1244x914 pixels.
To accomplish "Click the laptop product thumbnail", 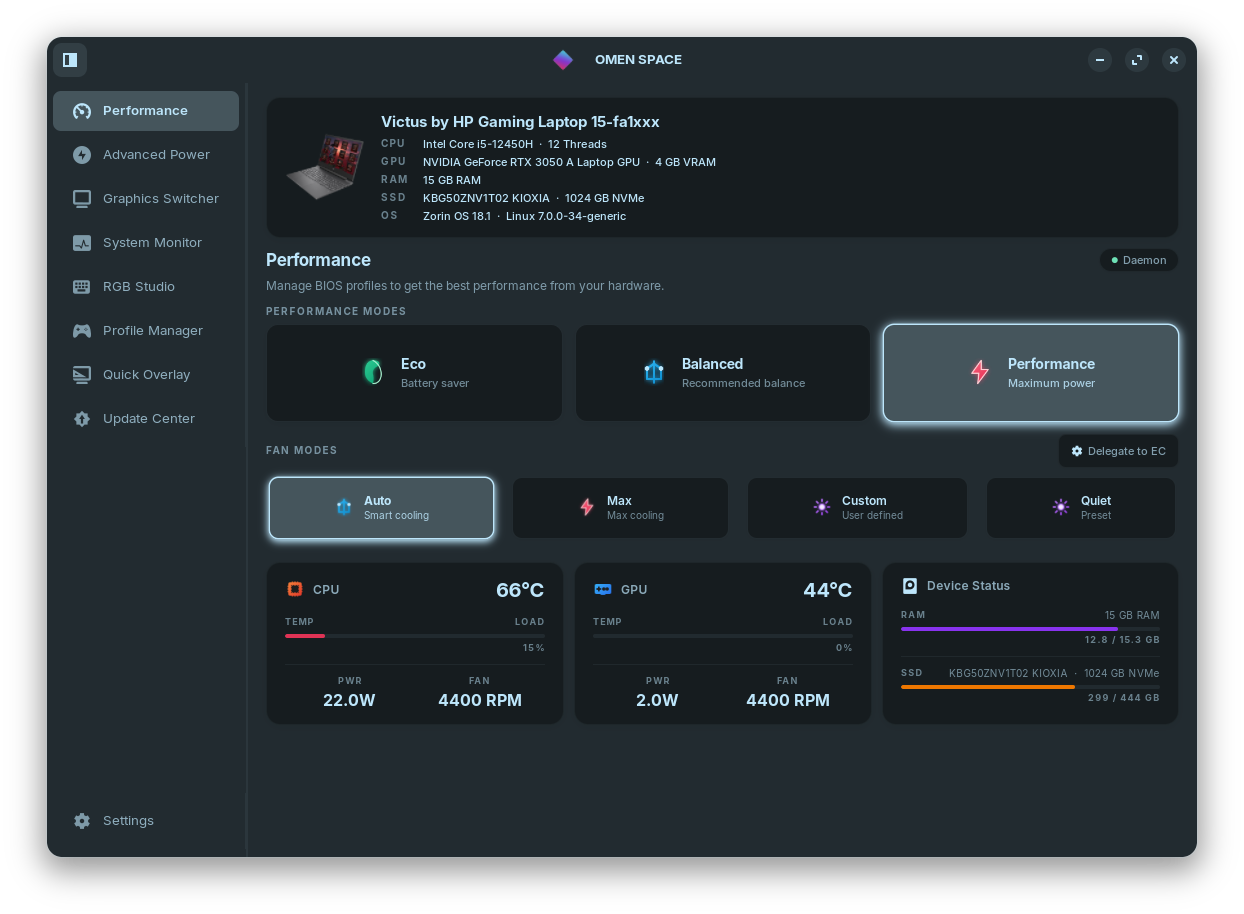I will pos(324,168).
